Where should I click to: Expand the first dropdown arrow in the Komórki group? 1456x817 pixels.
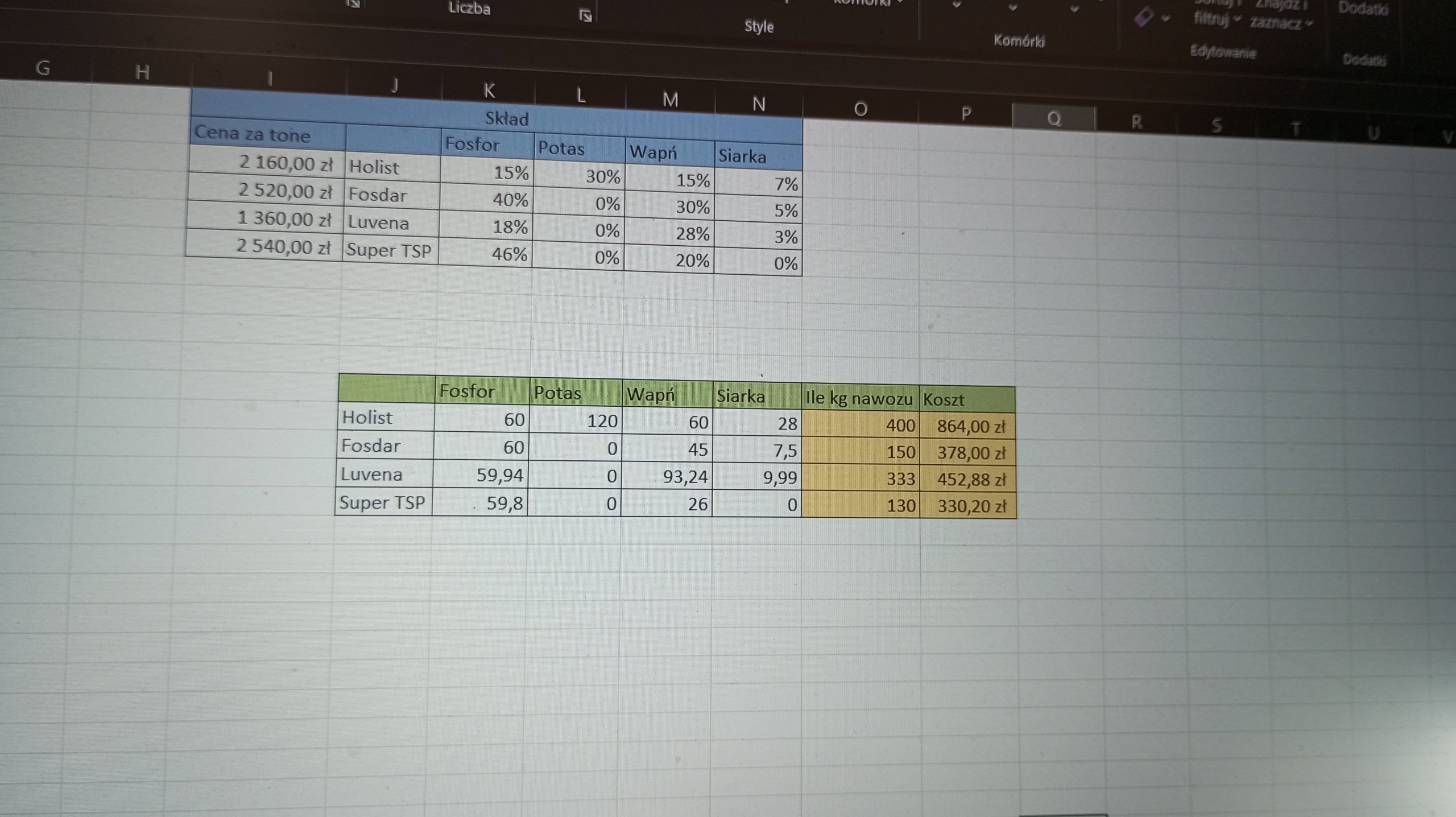click(x=957, y=6)
